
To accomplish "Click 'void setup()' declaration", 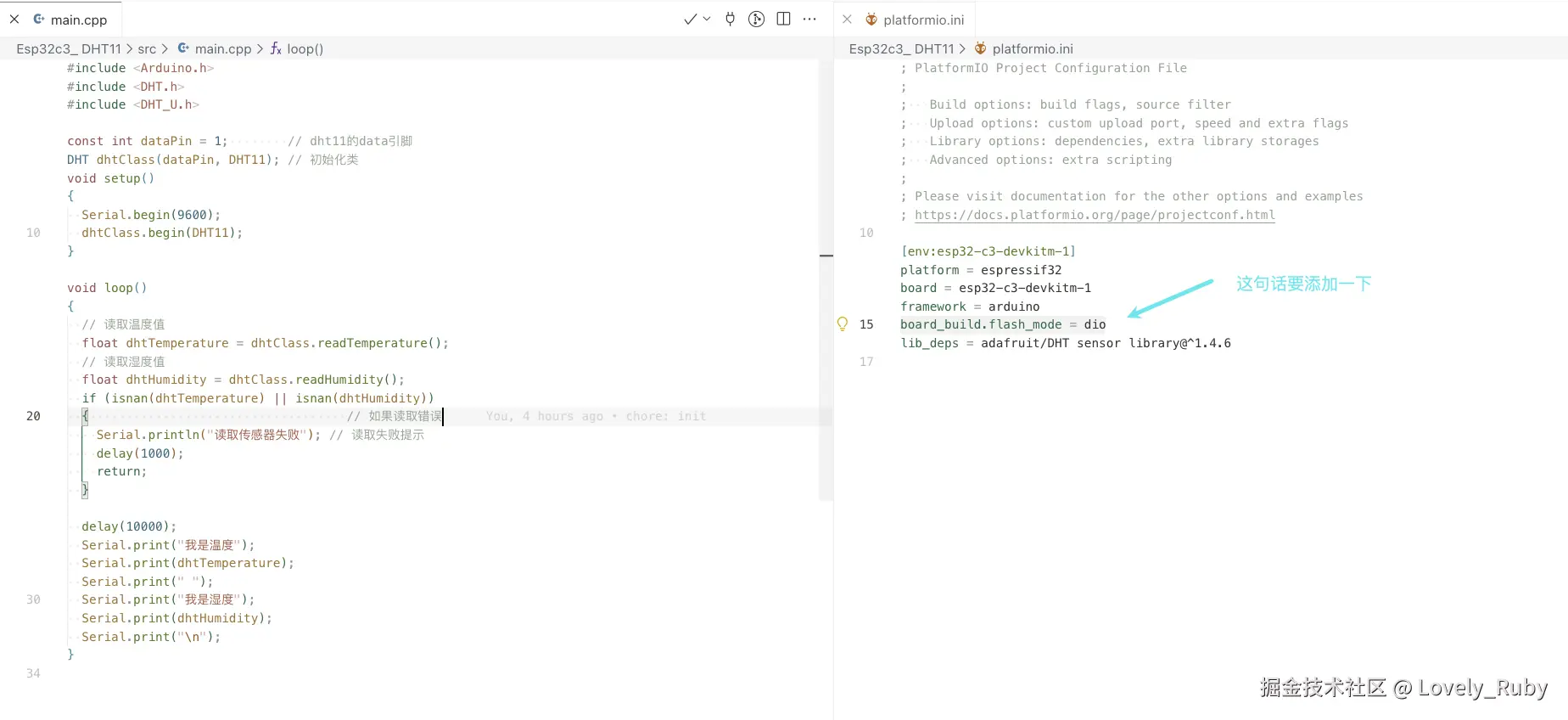I will (111, 178).
